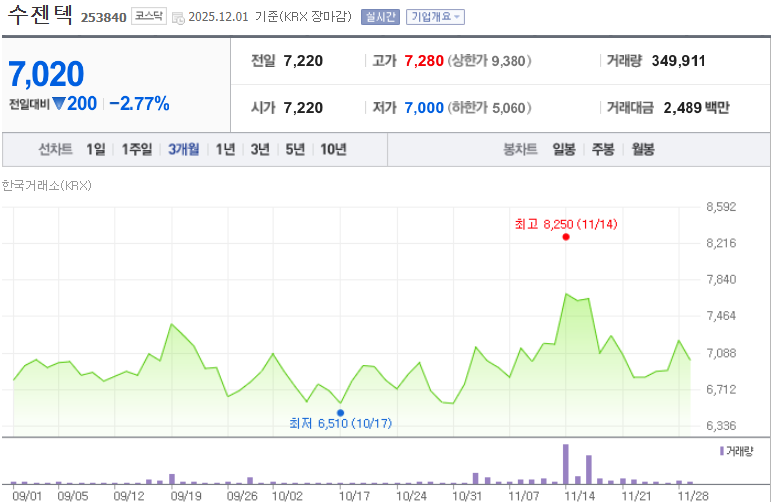Select the 1주일 line chart tab
The height and width of the screenshot is (502, 771).
[x=137, y=149]
